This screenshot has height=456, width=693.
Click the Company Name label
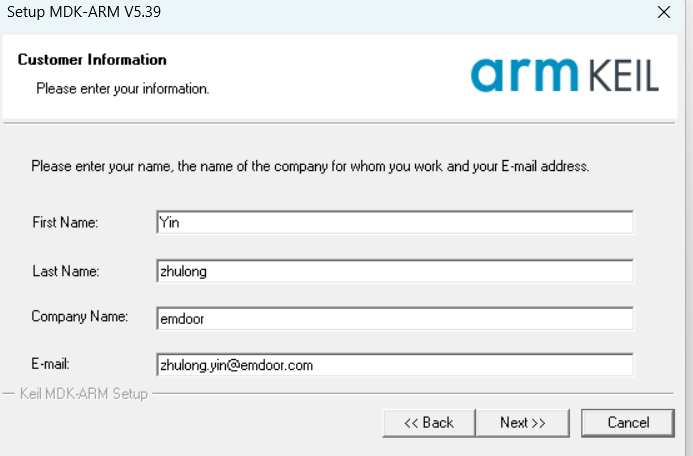pos(80,317)
